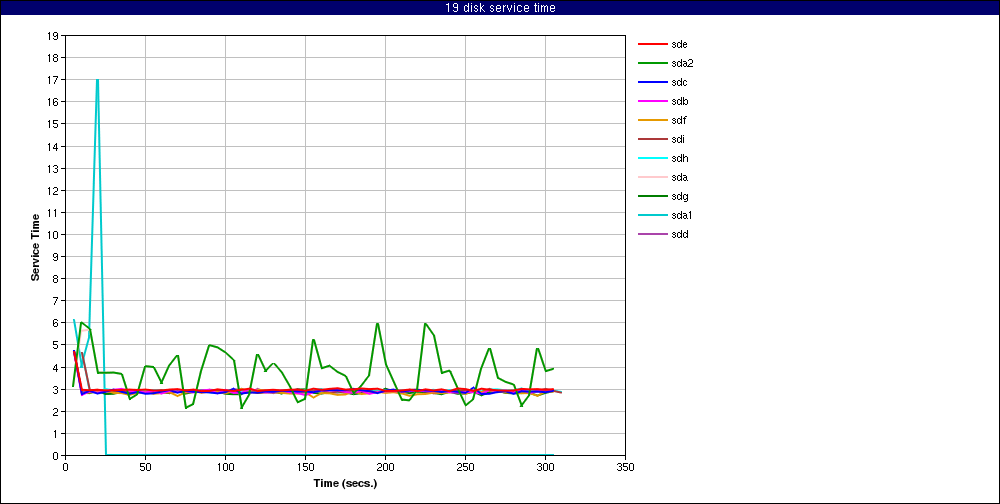The image size is (1000, 504).
Task: Click the cyan sdh legend line swatch
Action: coord(652,158)
